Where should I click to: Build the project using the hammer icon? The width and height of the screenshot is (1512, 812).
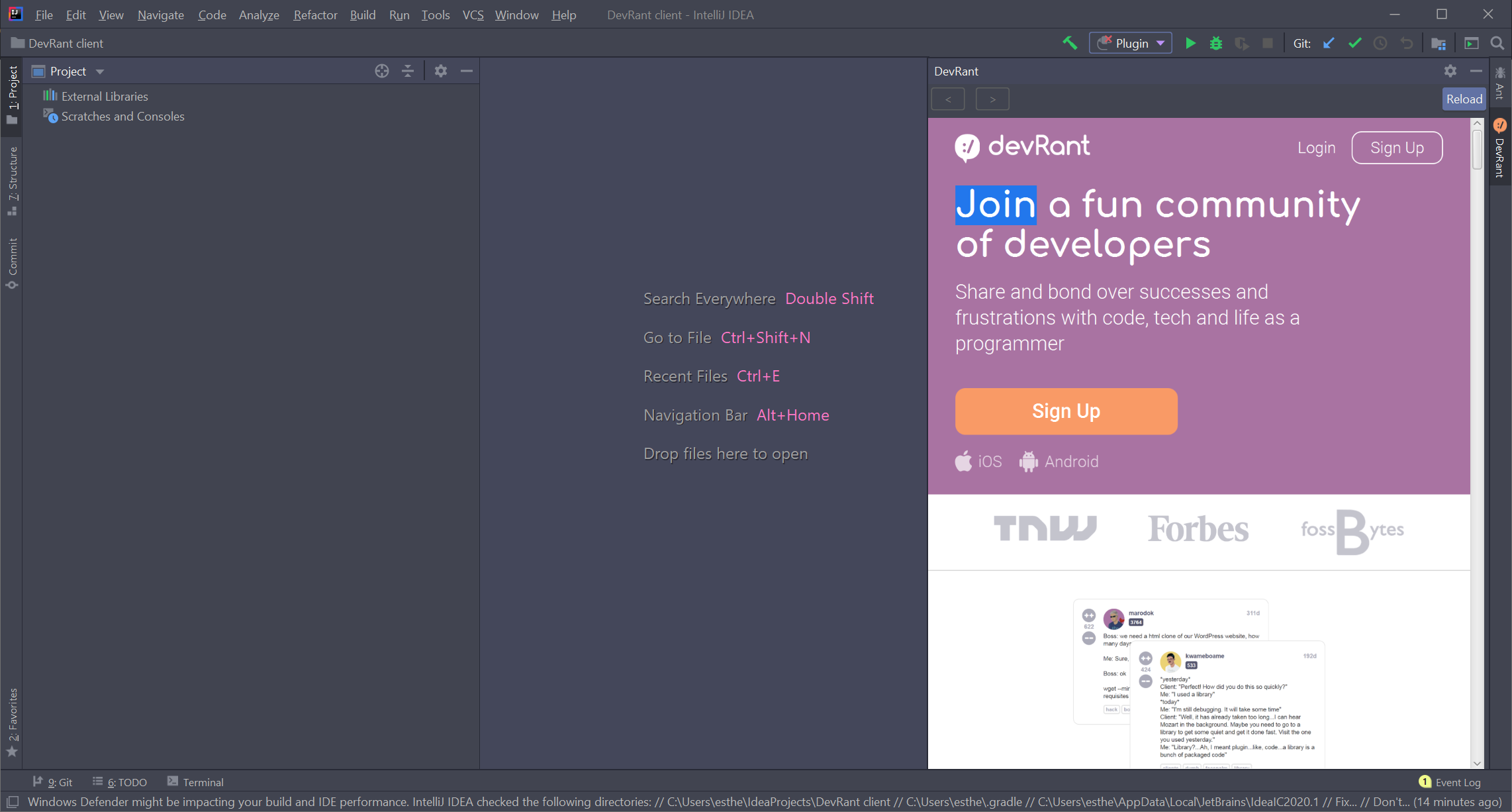click(x=1070, y=42)
